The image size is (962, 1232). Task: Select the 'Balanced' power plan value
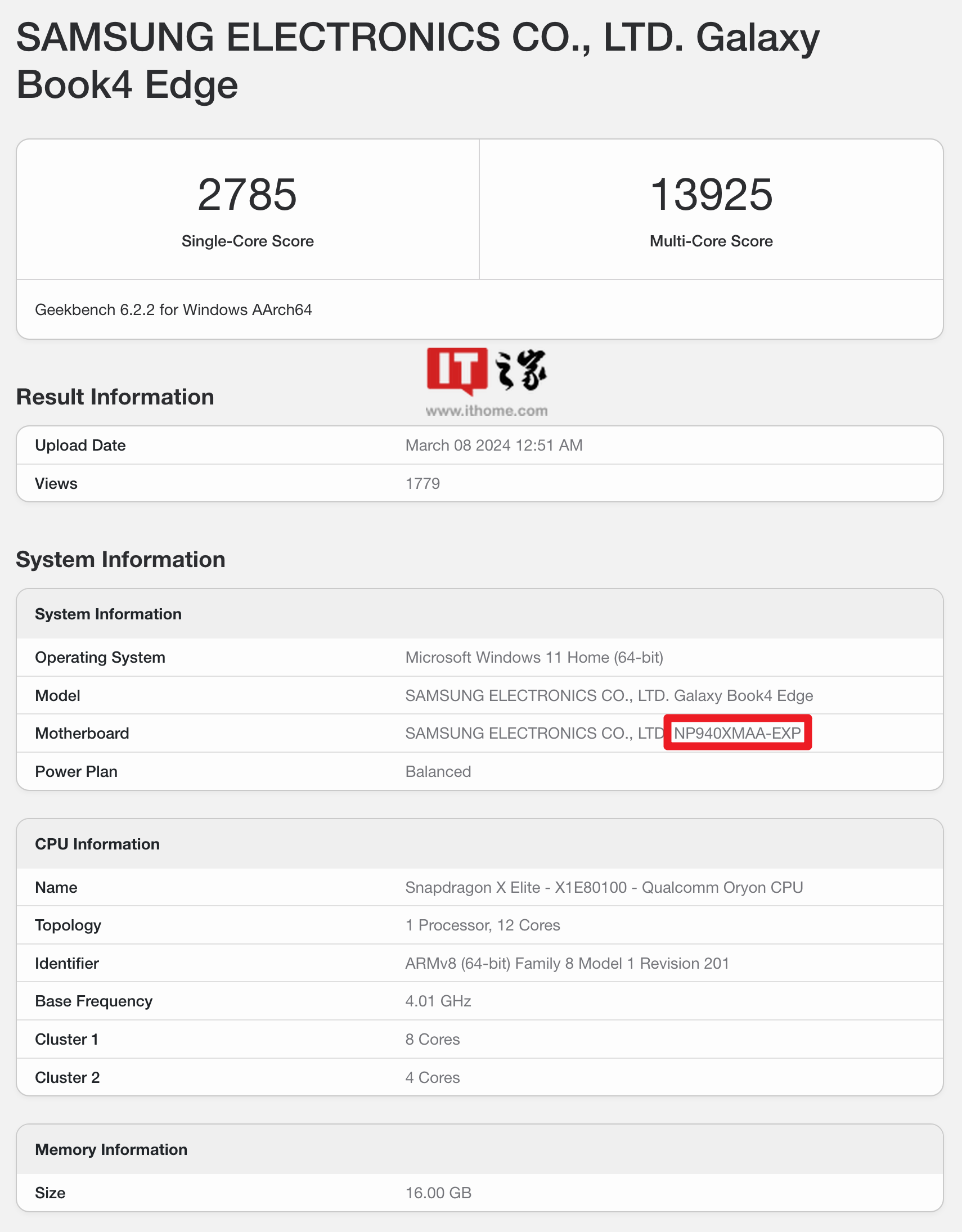click(438, 772)
